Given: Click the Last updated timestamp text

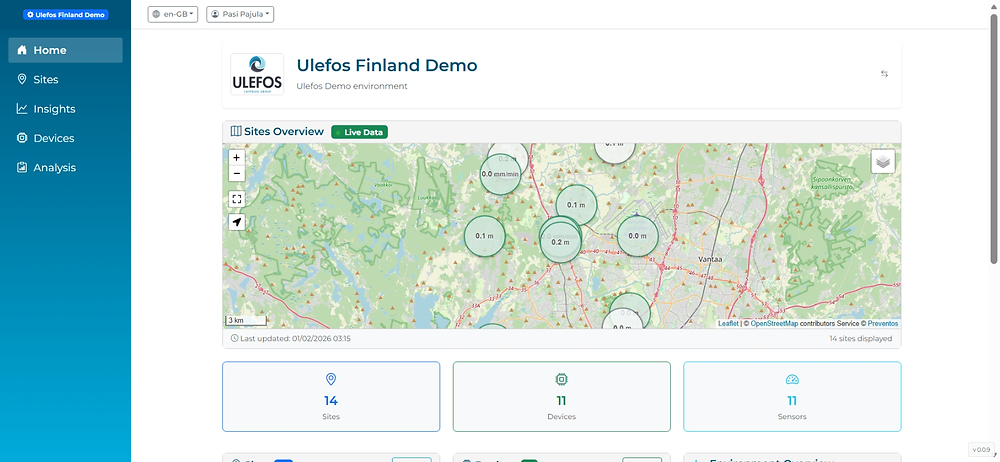Looking at the screenshot, I should coord(290,339).
